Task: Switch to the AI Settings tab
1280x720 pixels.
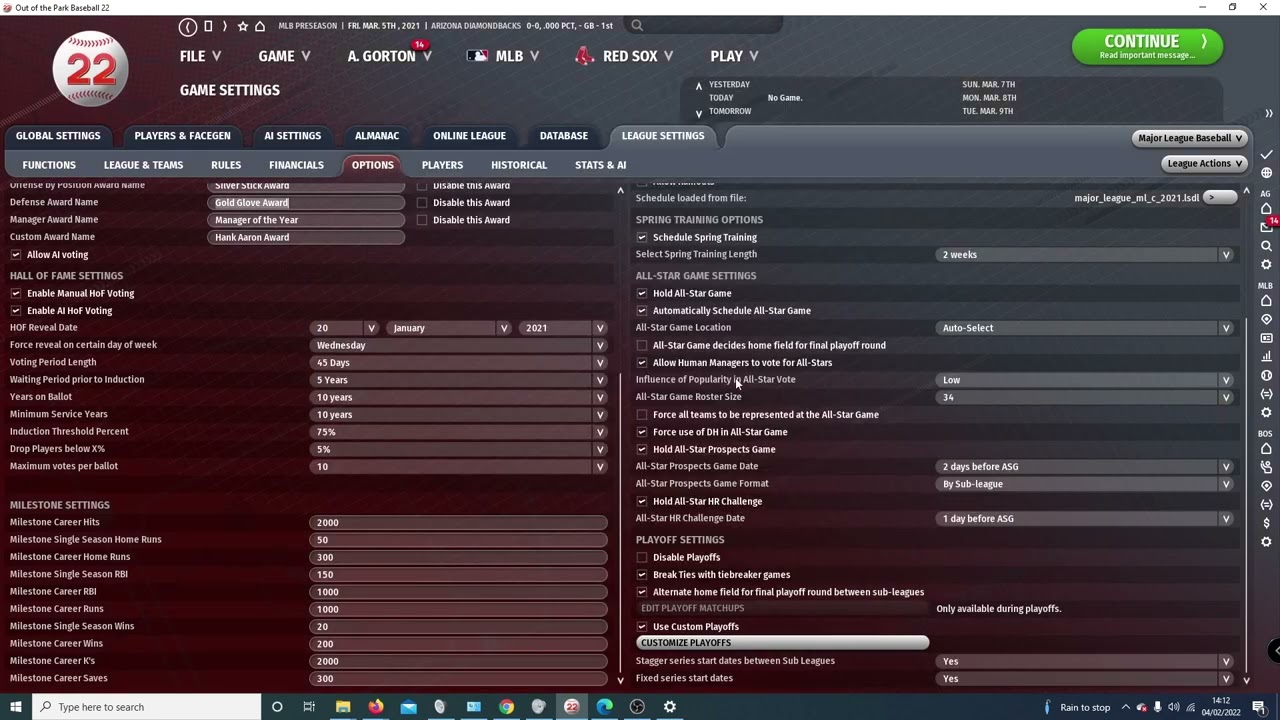Action: pyautogui.click(x=292, y=136)
